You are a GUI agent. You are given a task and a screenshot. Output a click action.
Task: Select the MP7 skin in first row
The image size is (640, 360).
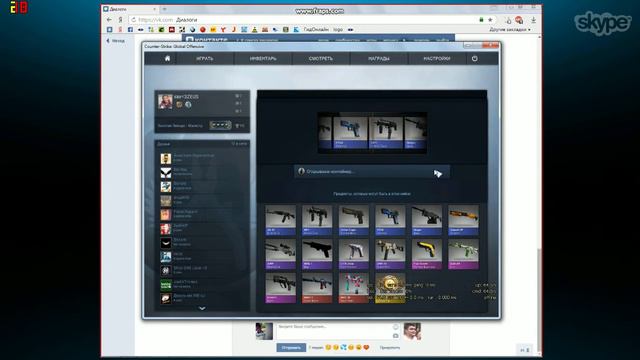(x=317, y=220)
